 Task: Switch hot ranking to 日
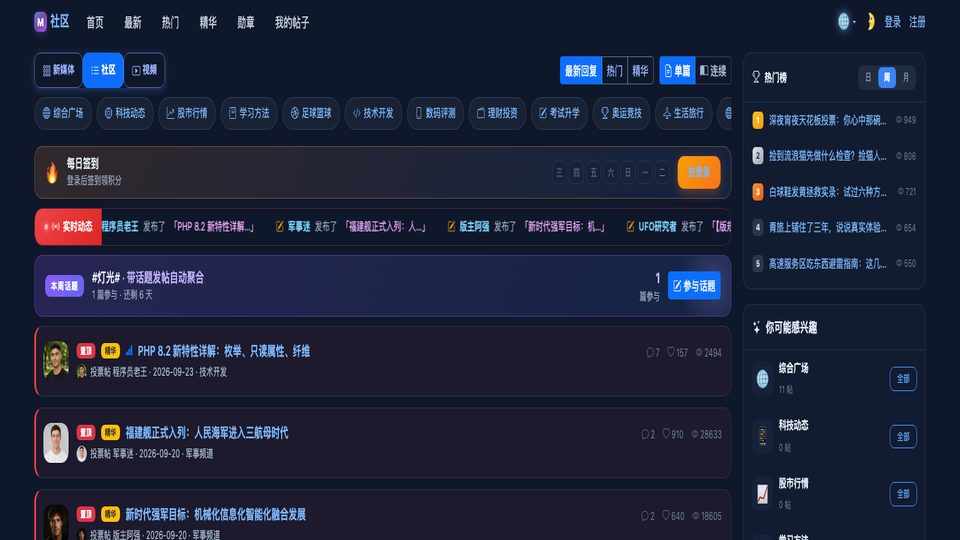868,78
